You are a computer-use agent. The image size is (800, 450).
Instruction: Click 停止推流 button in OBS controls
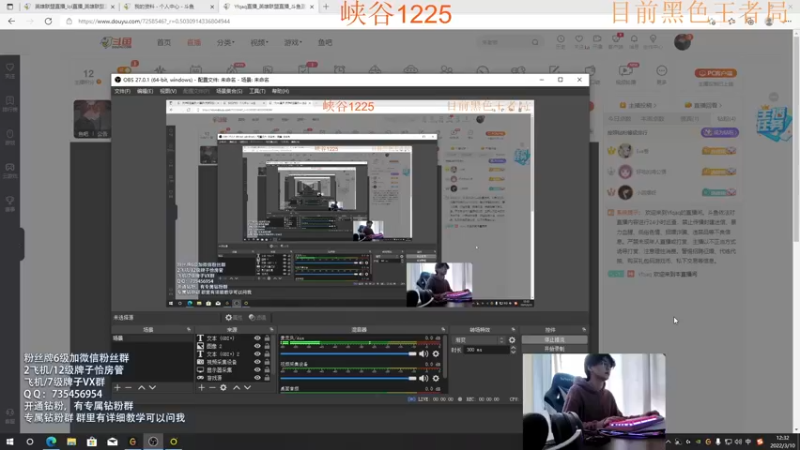point(554,340)
